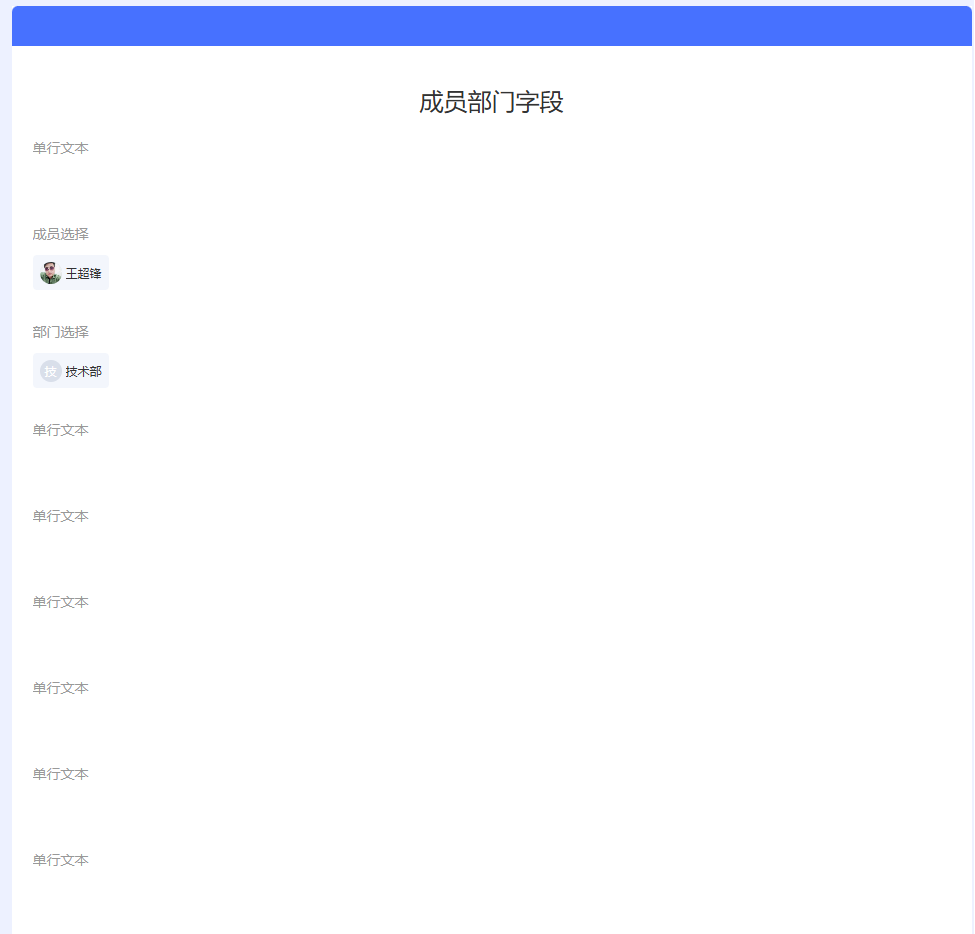The width and height of the screenshot is (975, 934).
Task: Click the 成员部门字段 form title
Action: tap(492, 101)
